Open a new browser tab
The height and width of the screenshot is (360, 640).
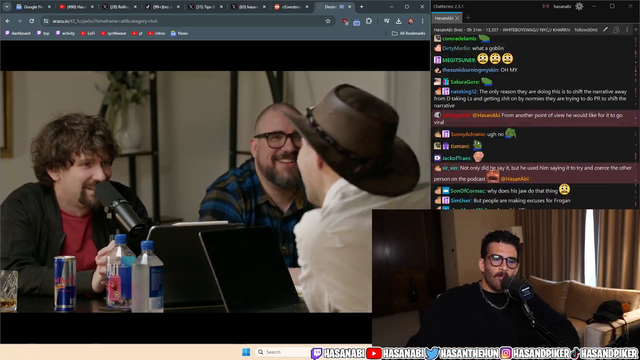coord(362,7)
